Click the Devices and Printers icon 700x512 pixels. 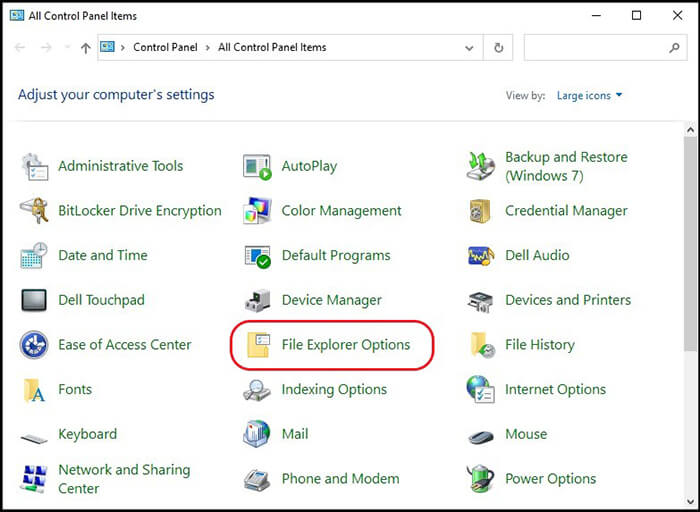pyautogui.click(x=480, y=302)
